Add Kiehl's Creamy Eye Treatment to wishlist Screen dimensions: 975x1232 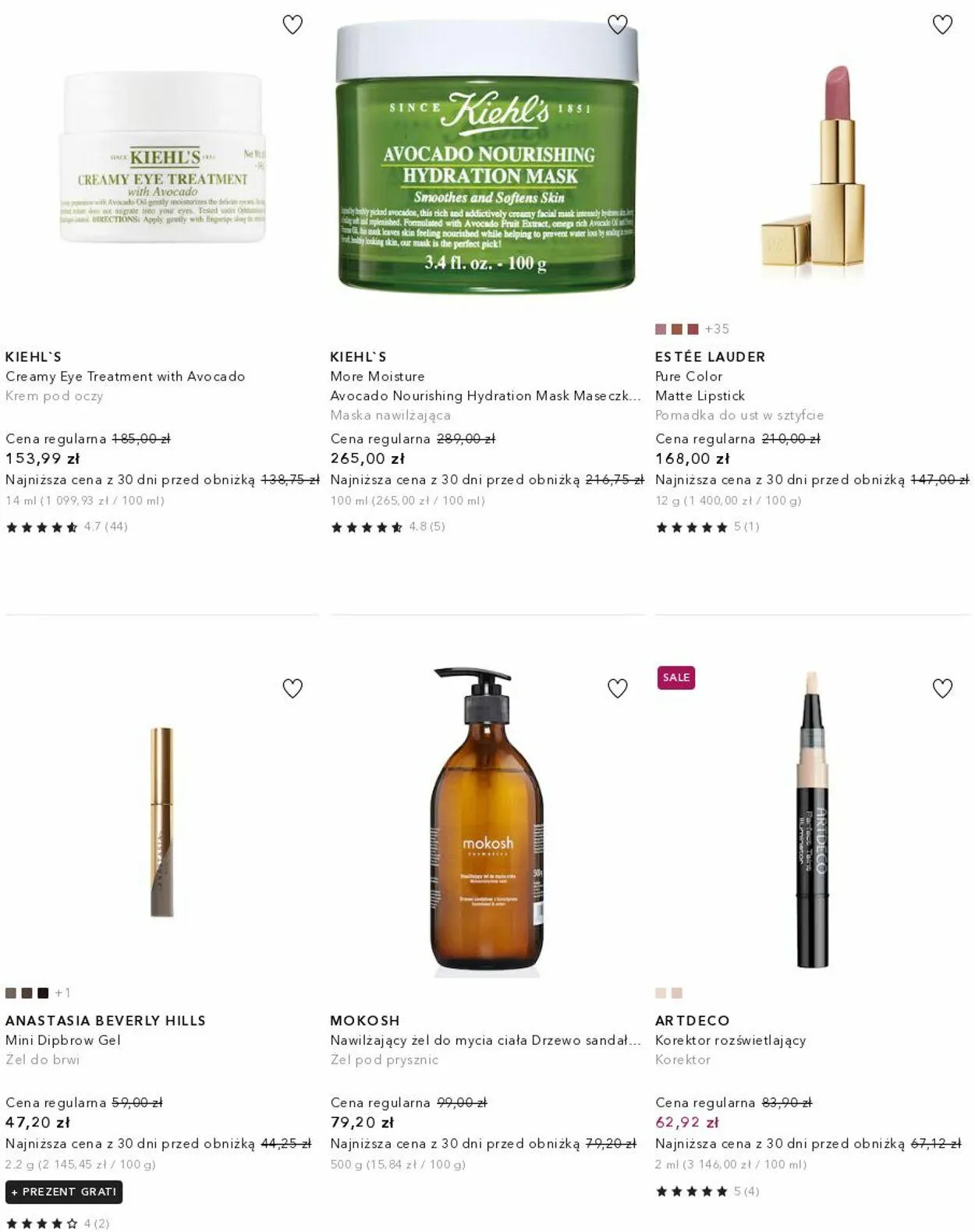coord(292,25)
